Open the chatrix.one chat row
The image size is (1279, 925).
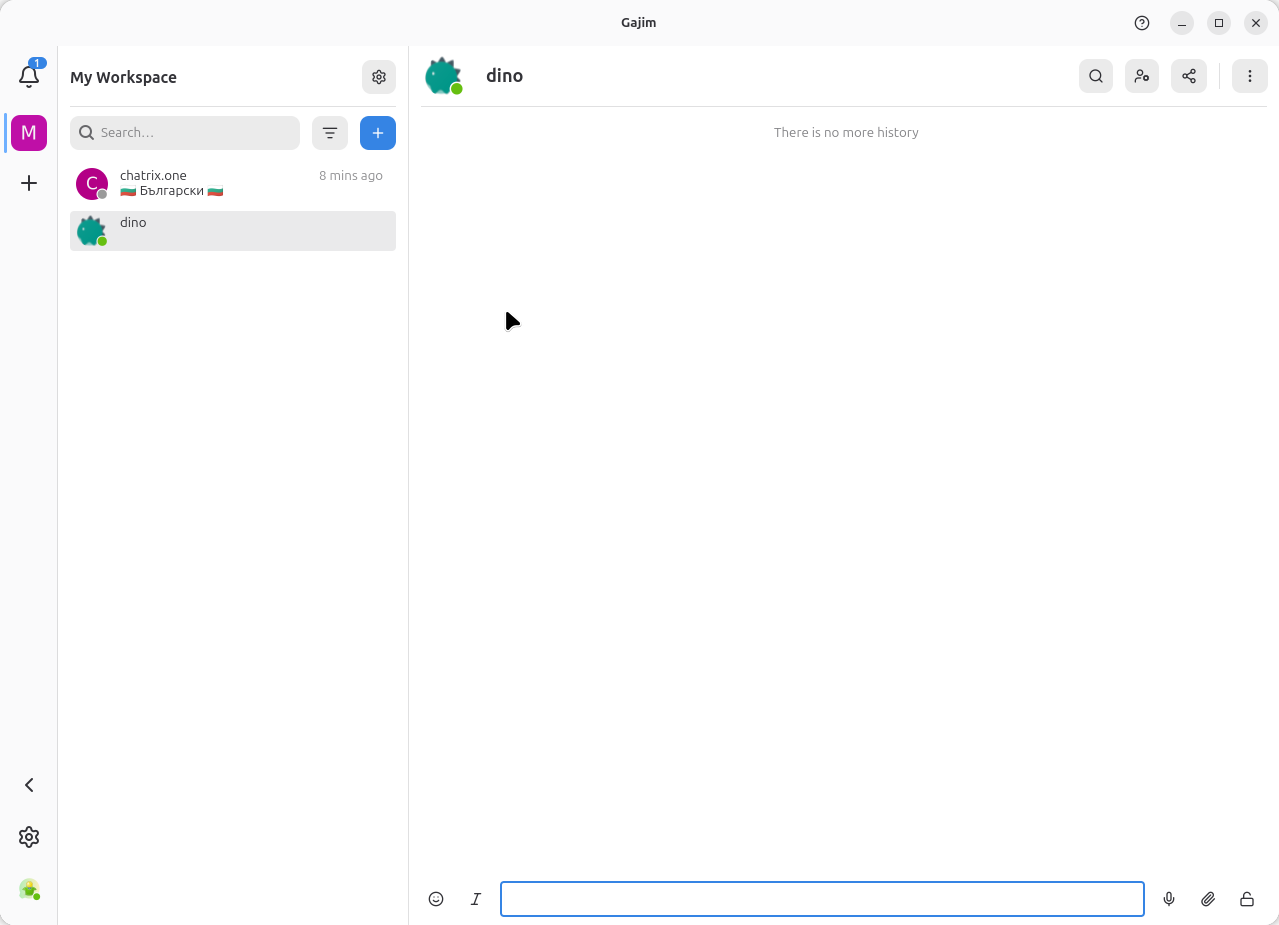pos(233,183)
